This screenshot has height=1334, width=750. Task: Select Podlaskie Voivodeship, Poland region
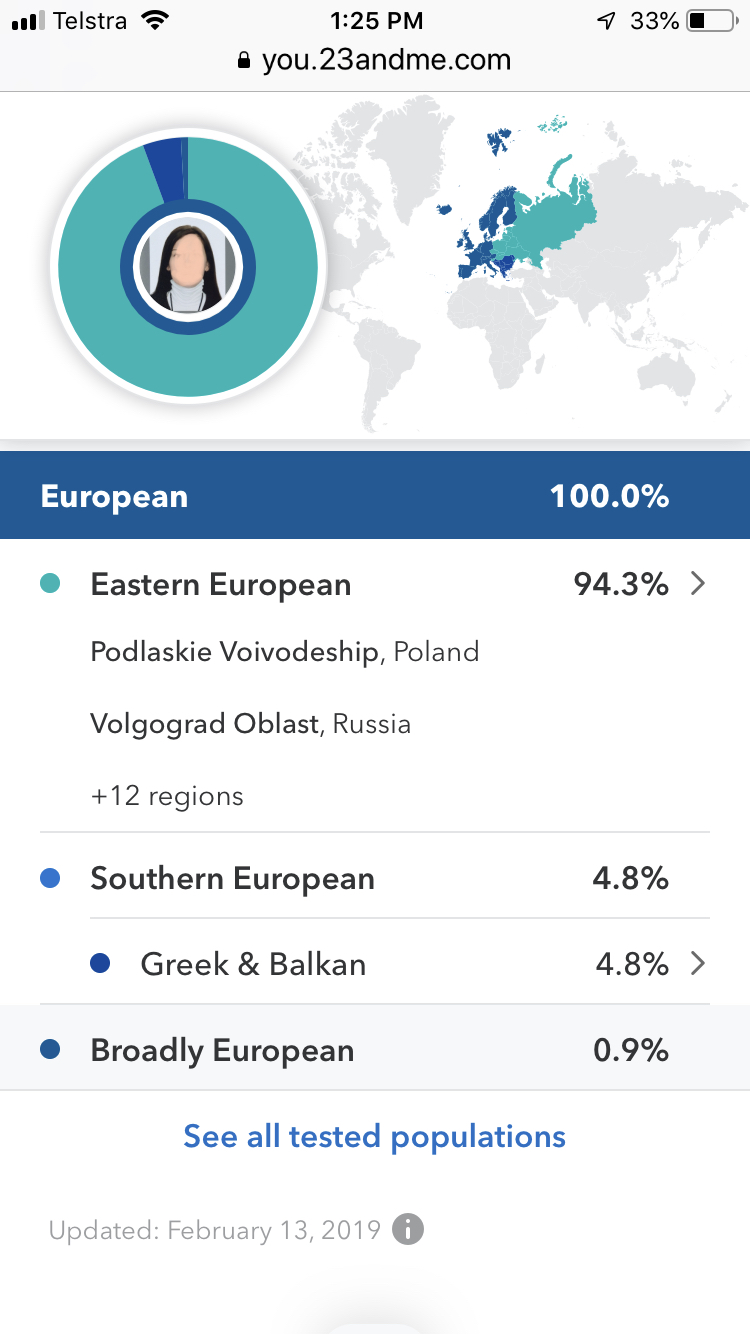pyautogui.click(x=285, y=653)
